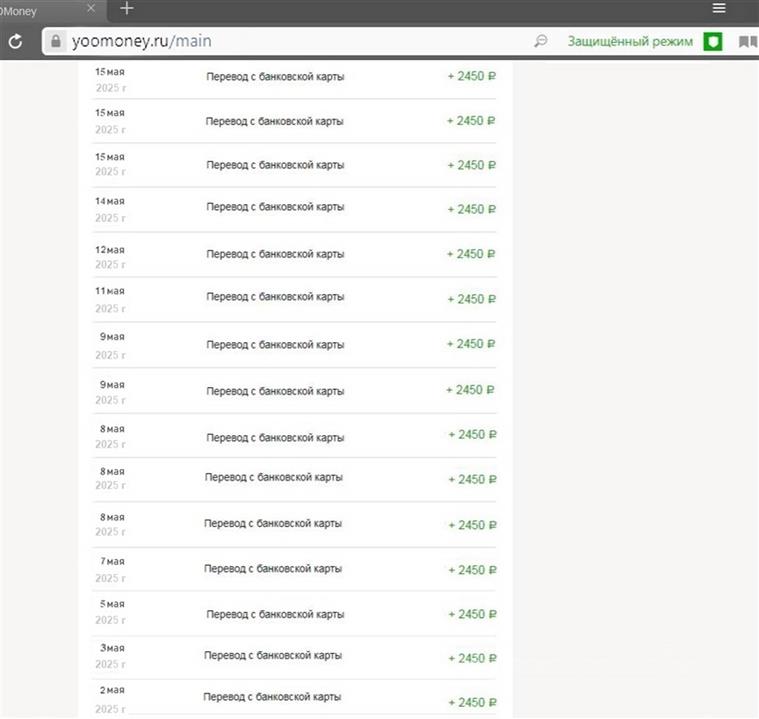Viewport: 759px width, 719px height.
Task: Open the 14 мая card transfer entry
Action: 275,207
